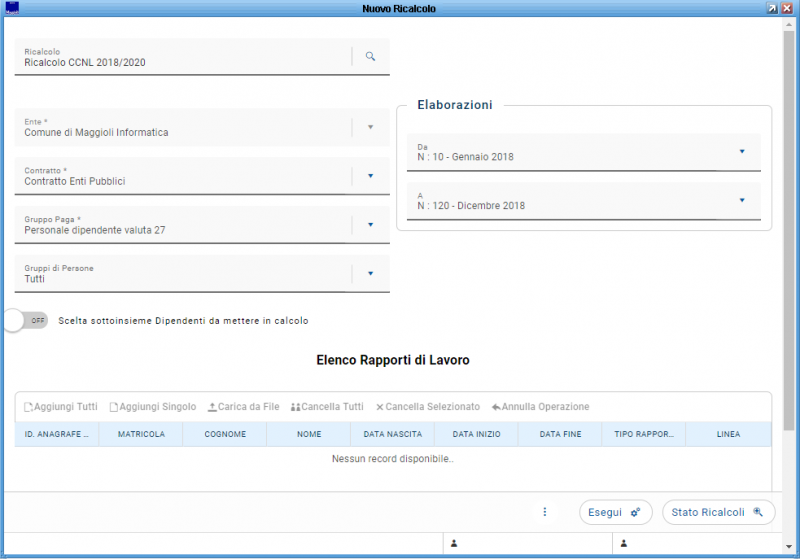
Task: Expand the Gruppi di Persone dropdown
Action: pyautogui.click(x=370, y=273)
